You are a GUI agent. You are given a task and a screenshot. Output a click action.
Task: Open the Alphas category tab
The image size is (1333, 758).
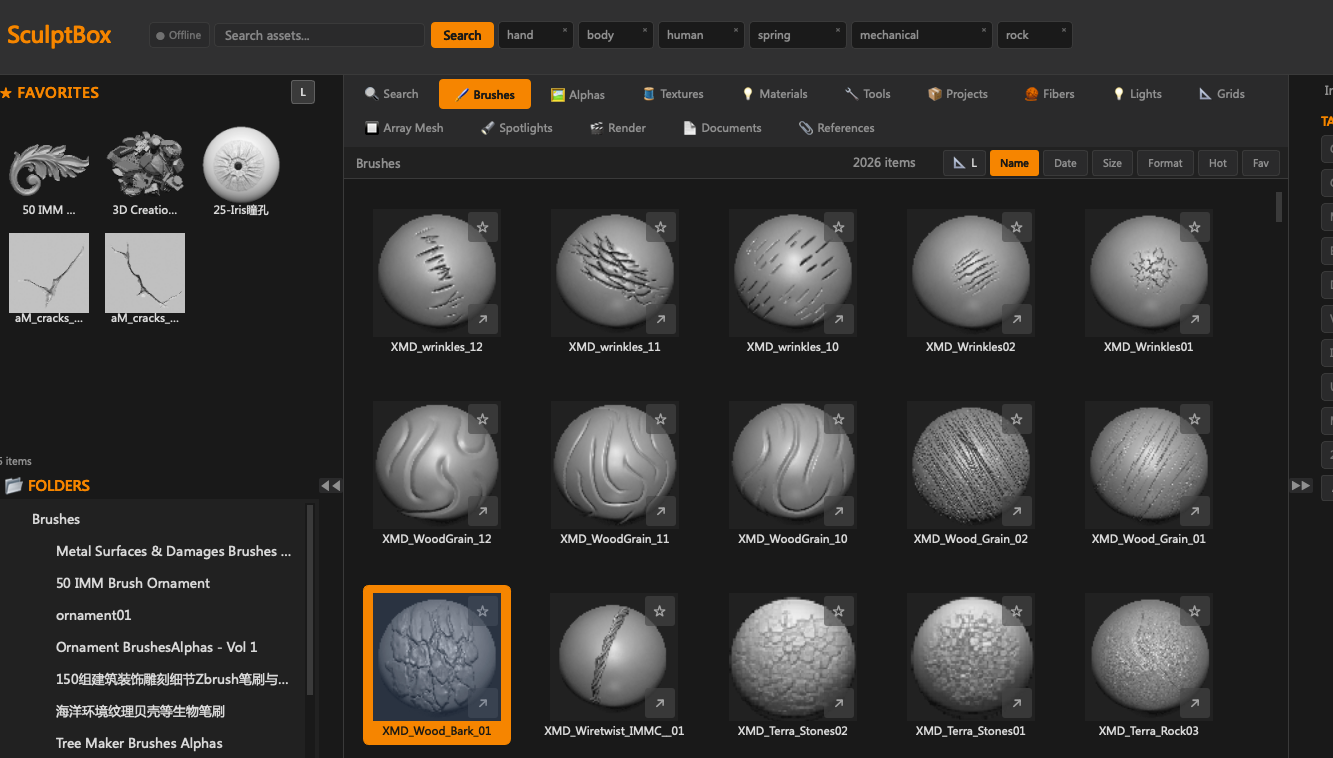pos(578,94)
